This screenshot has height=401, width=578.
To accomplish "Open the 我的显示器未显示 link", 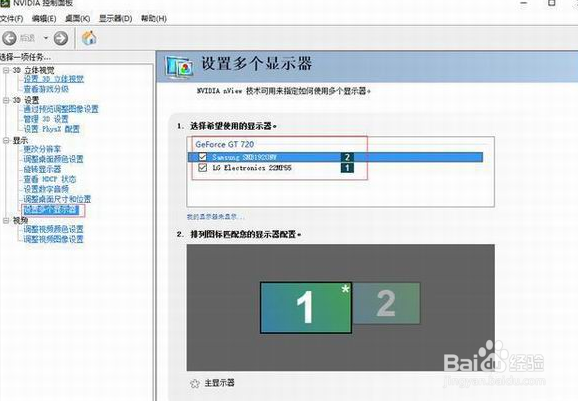I will click(x=215, y=217).
